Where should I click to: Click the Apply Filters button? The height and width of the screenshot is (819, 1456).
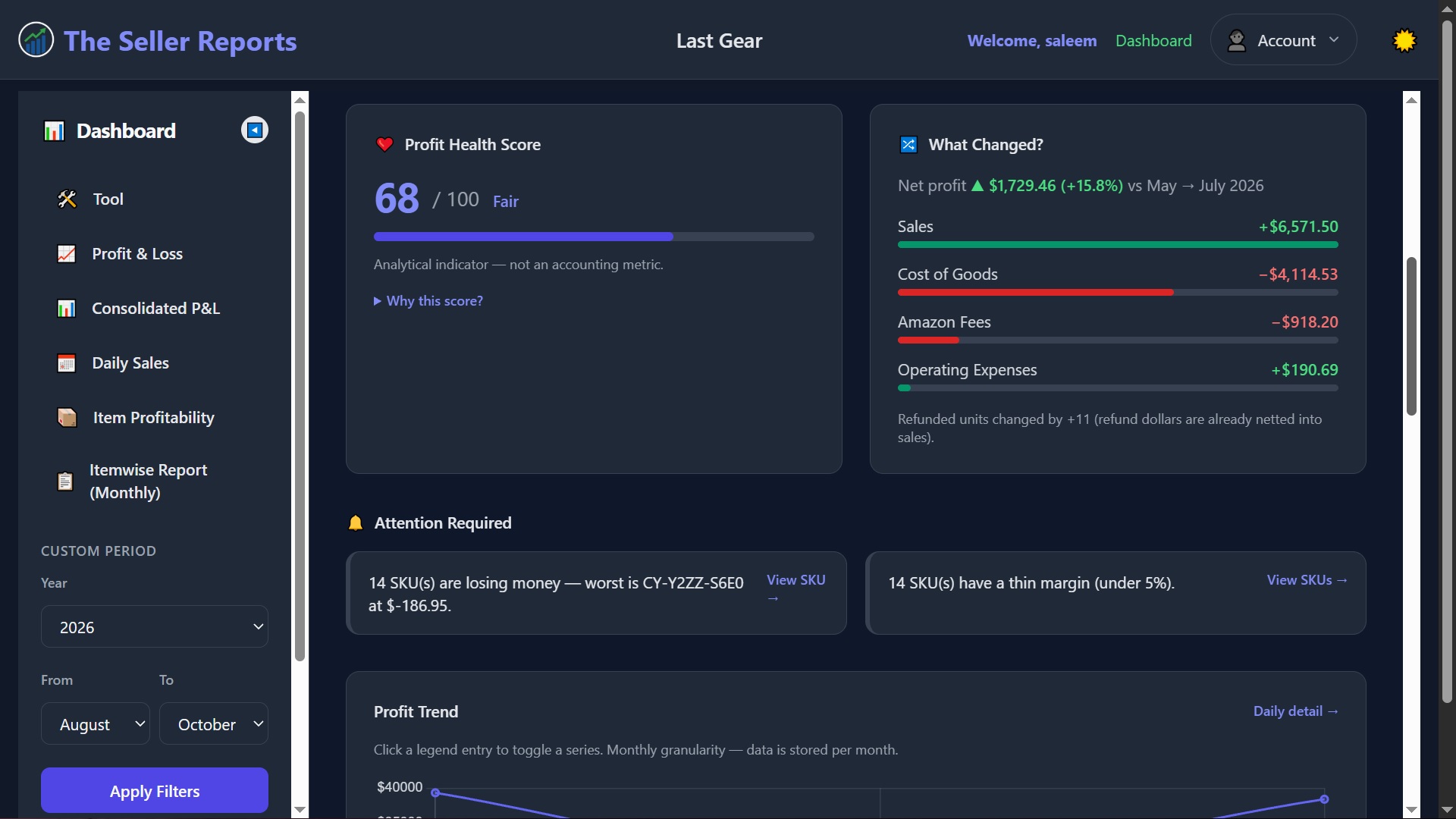pyautogui.click(x=155, y=791)
